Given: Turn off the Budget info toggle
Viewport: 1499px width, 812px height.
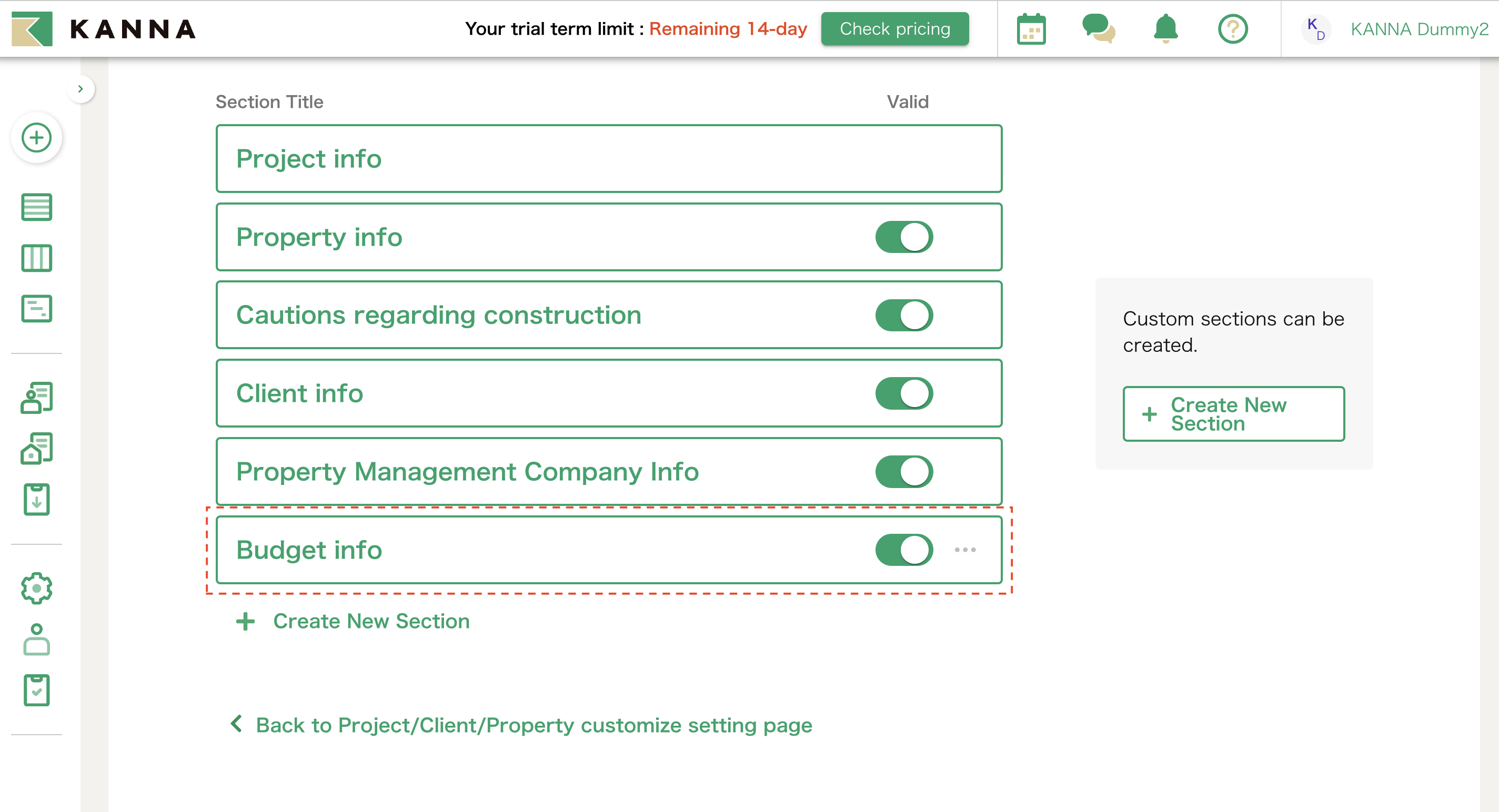Looking at the screenshot, I should (904, 550).
